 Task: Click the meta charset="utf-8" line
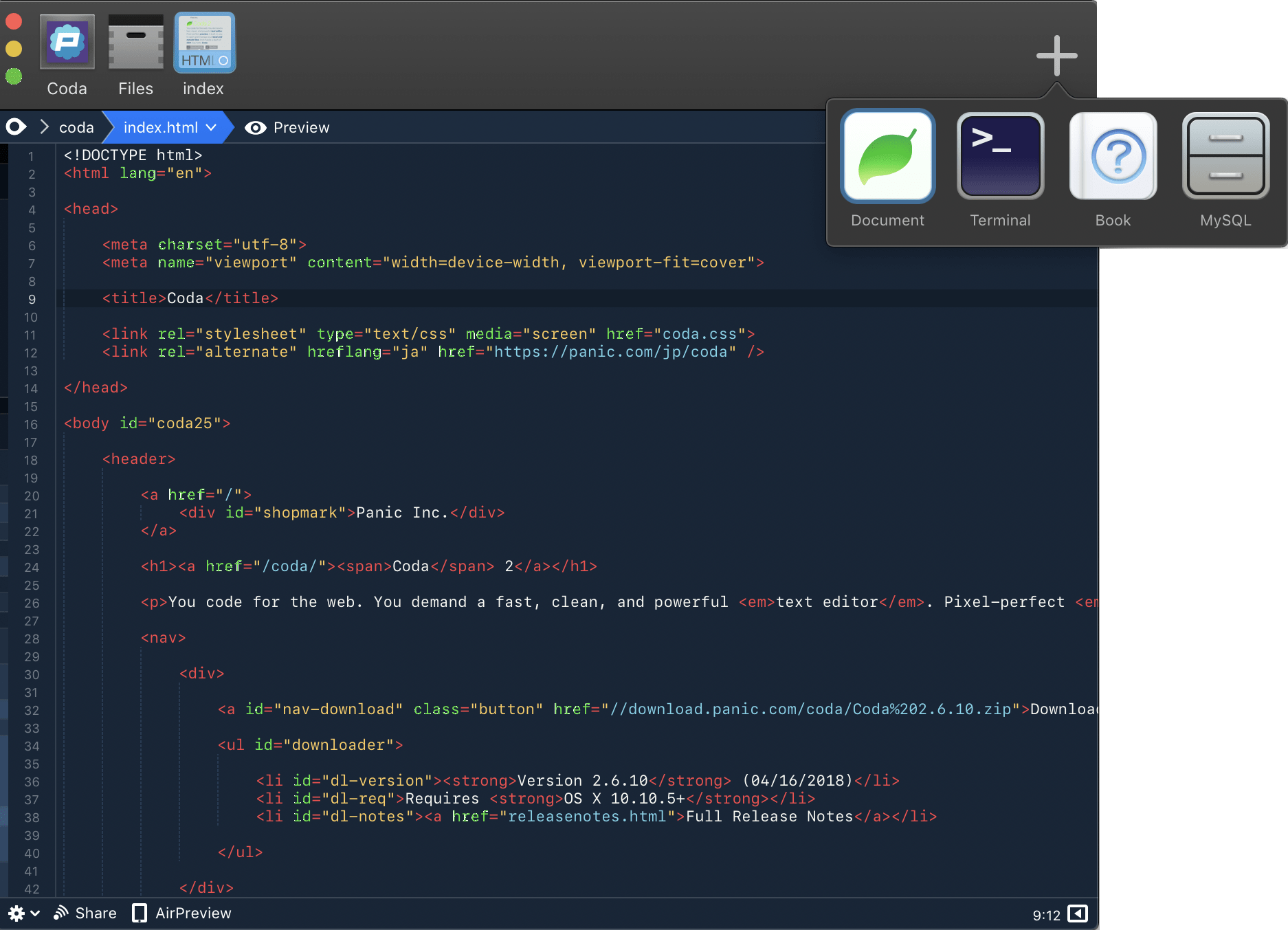(x=205, y=245)
